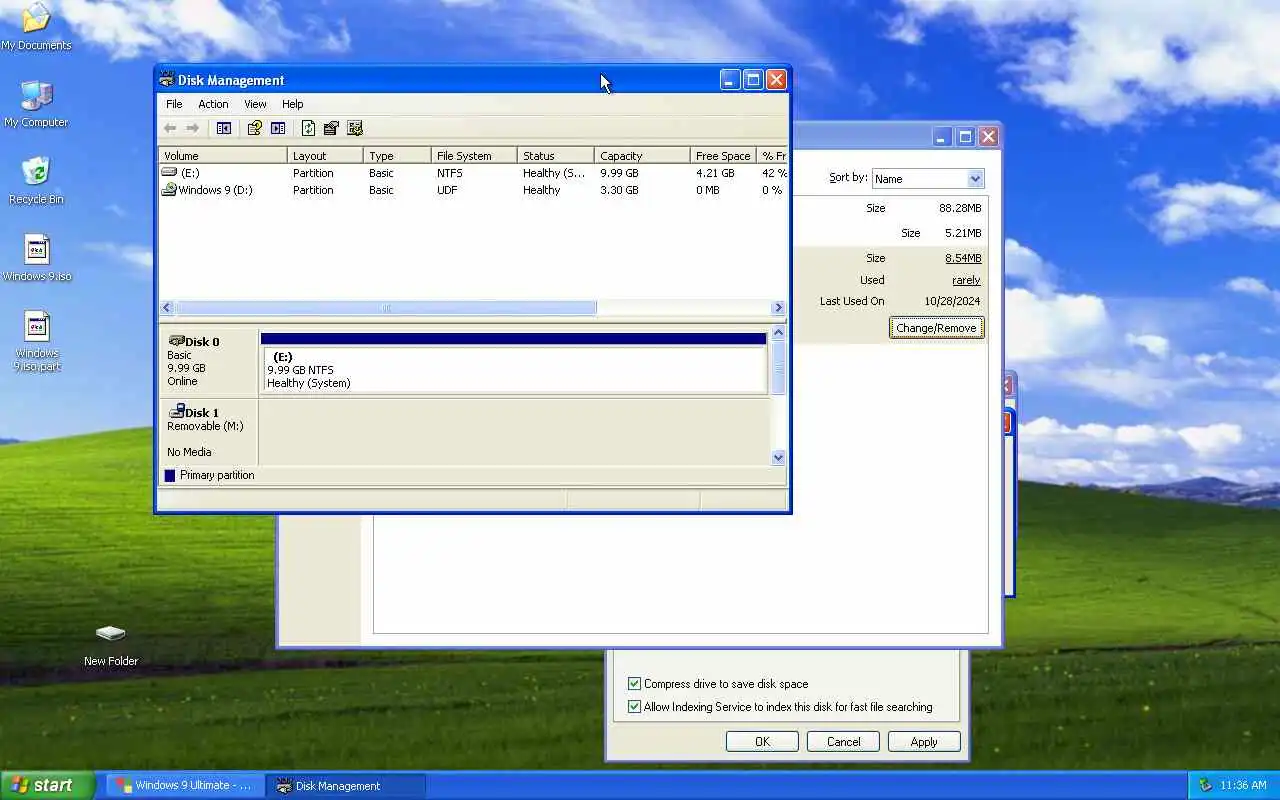Click the Primary partition legend swatch
The width and height of the screenshot is (1280, 800).
click(169, 475)
